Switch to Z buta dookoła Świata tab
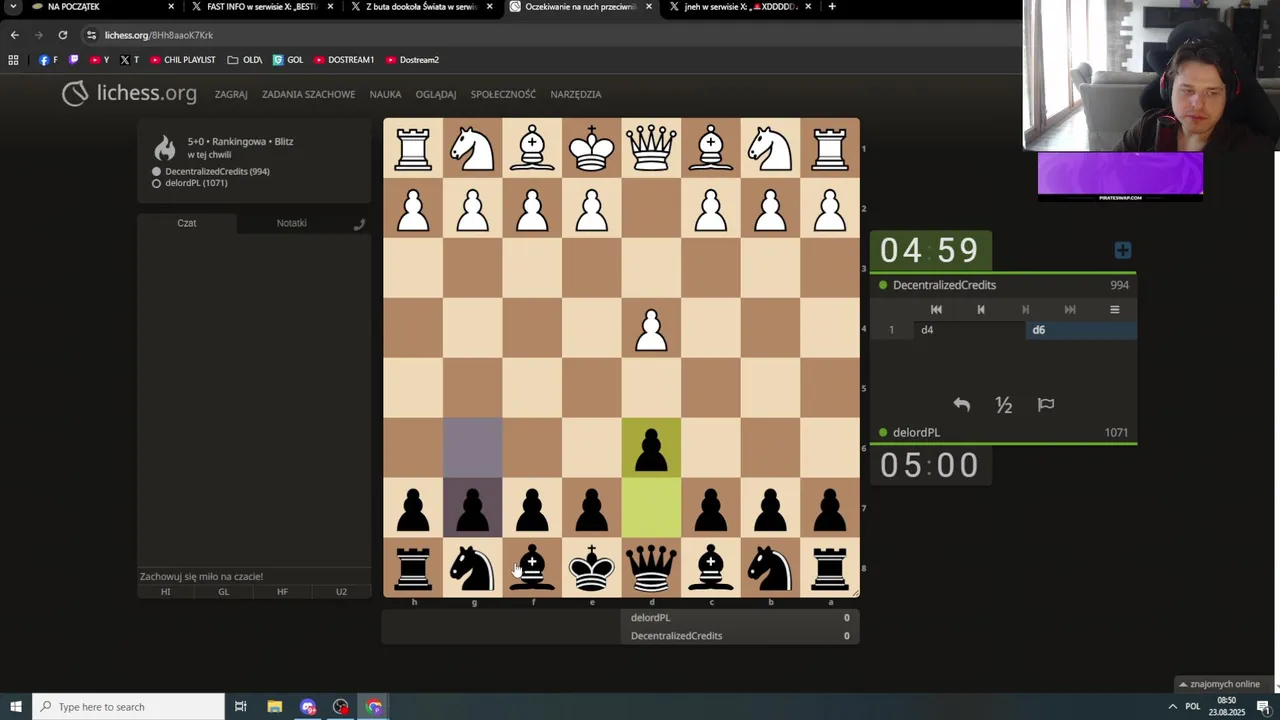The height and width of the screenshot is (720, 1280). point(421,7)
